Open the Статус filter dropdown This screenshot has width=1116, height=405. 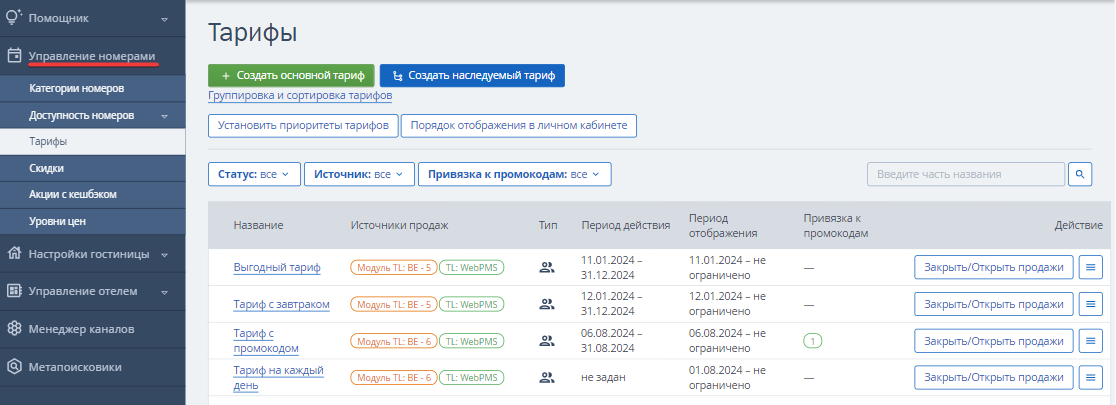[x=254, y=174]
